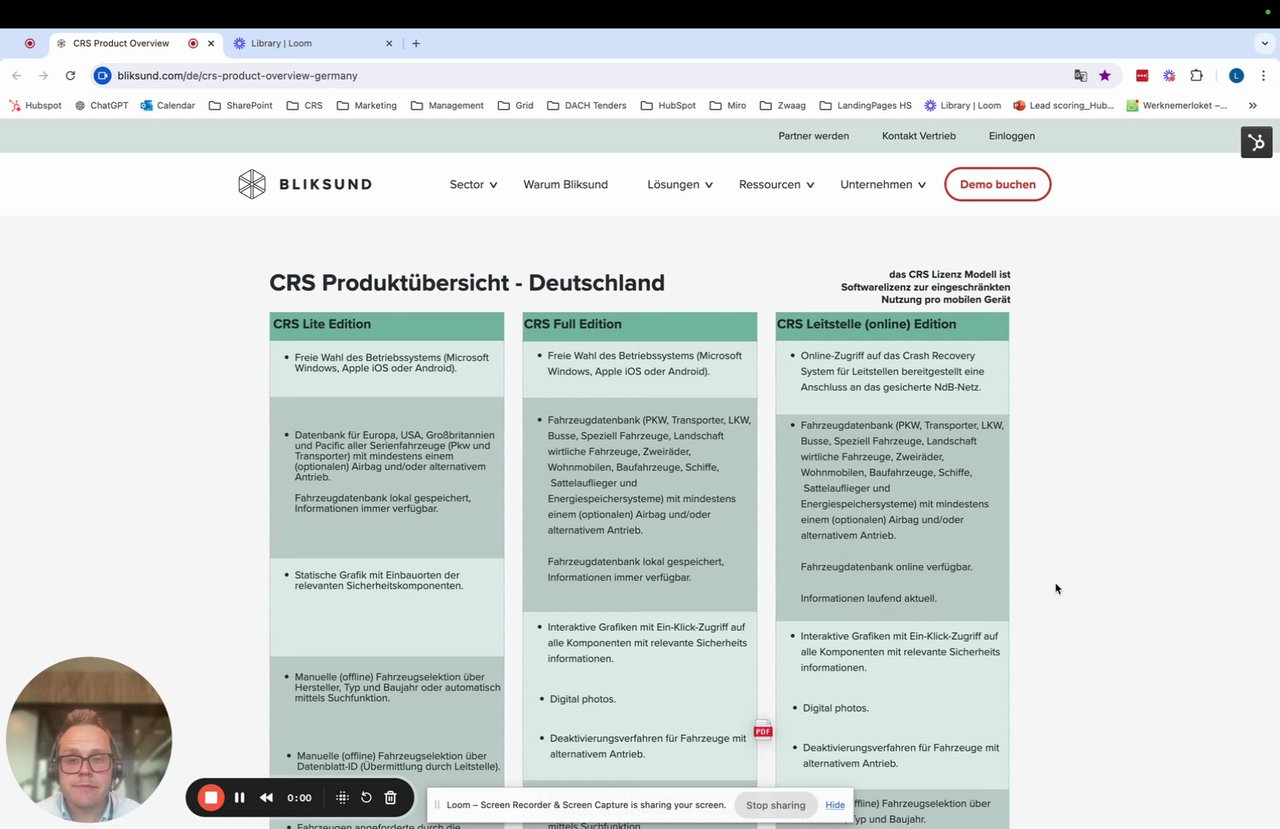Click Partner werden link
The height and width of the screenshot is (829, 1280).
(813, 136)
